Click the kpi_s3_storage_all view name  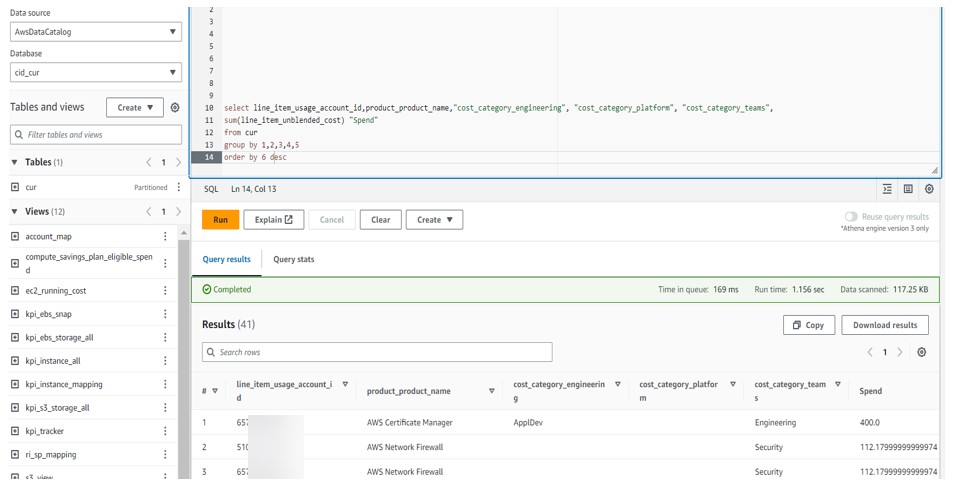pos(57,407)
